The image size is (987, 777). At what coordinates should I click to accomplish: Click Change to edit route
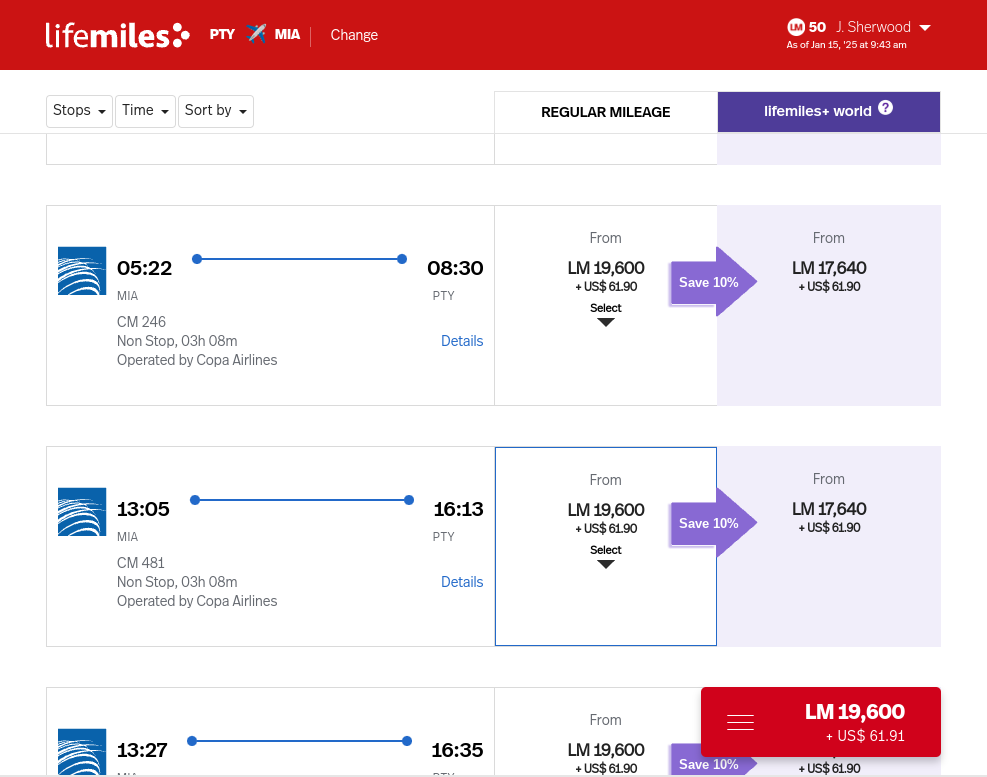click(354, 35)
